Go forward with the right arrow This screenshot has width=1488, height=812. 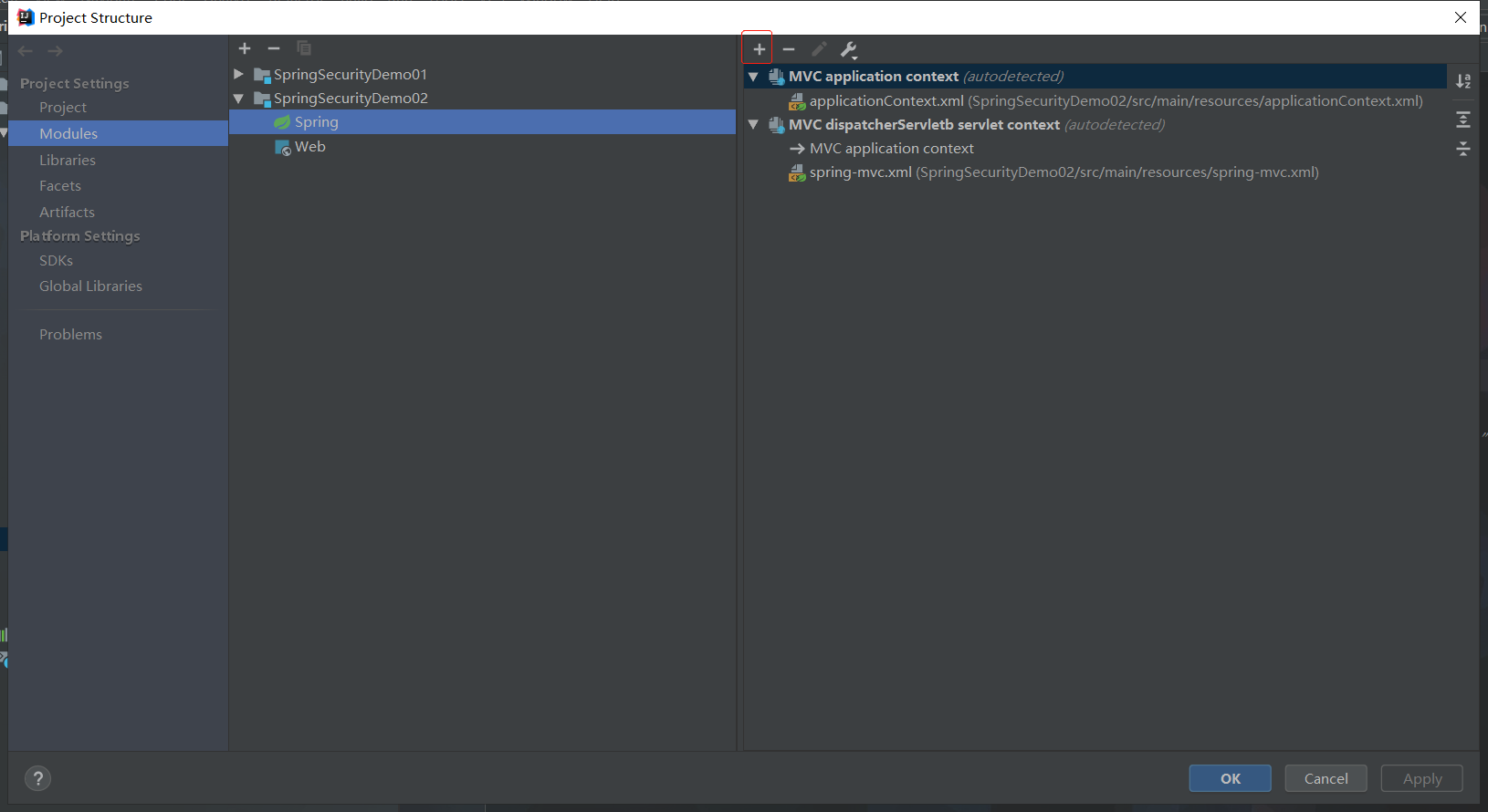(55, 51)
